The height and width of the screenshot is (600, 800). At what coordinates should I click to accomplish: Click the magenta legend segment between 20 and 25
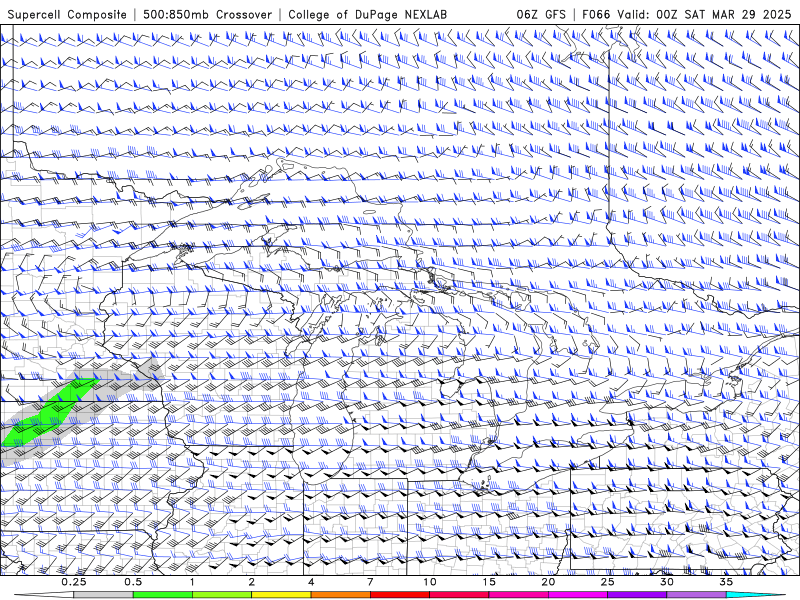coord(578,595)
